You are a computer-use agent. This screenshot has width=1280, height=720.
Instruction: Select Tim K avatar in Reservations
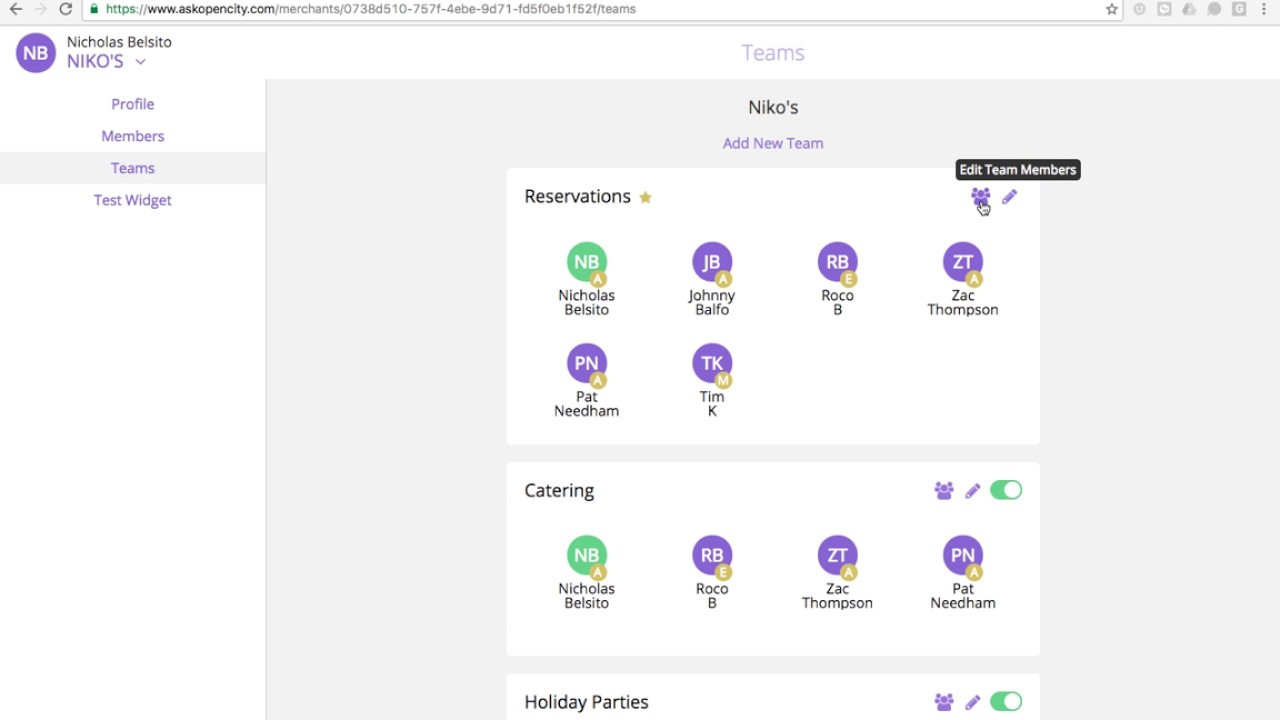tap(712, 363)
